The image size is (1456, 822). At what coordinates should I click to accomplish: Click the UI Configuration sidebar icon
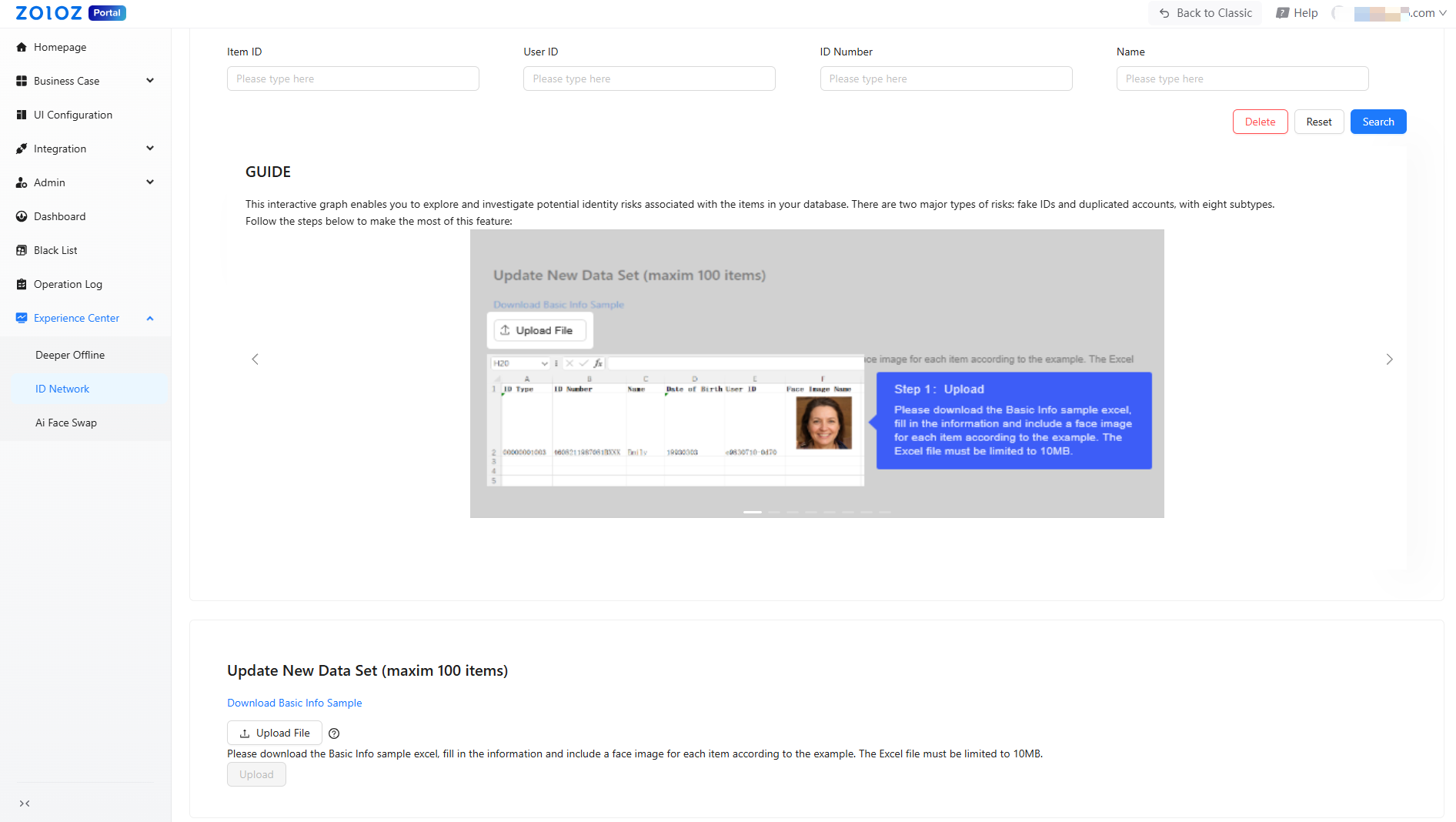22,115
